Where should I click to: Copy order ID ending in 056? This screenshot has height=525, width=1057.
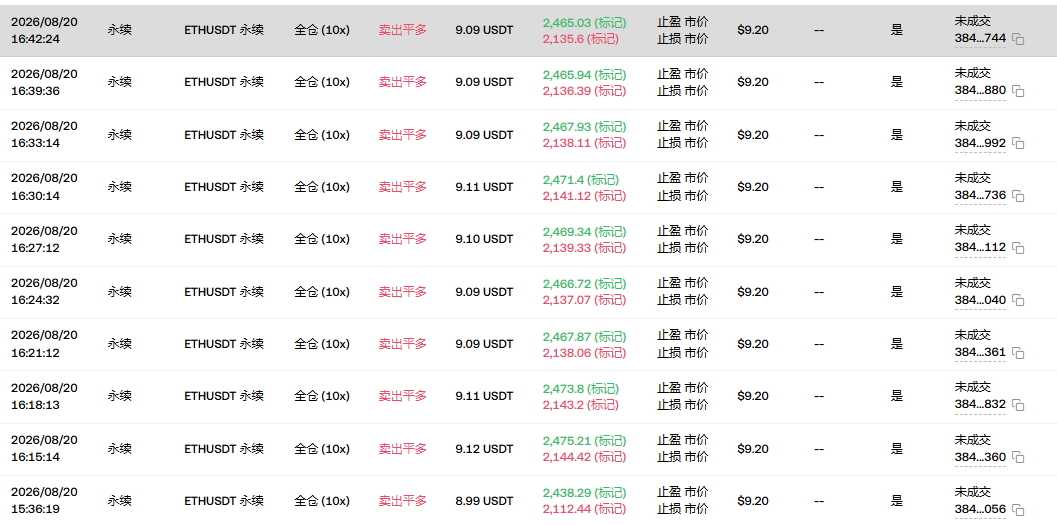click(1019, 510)
